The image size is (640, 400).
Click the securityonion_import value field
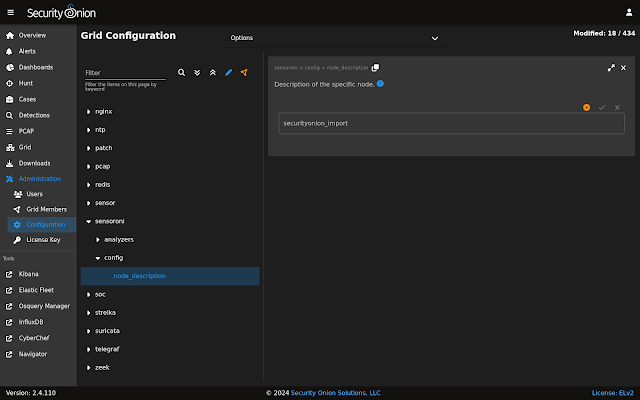[451, 123]
